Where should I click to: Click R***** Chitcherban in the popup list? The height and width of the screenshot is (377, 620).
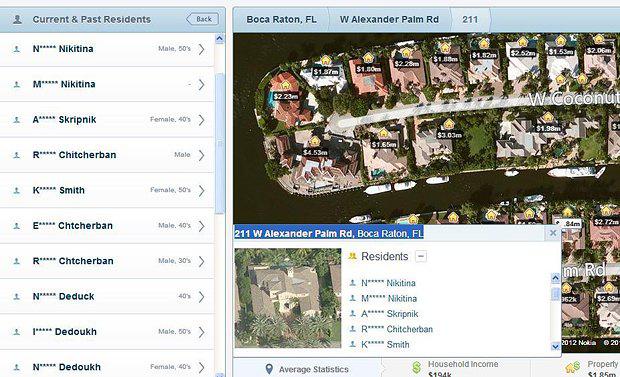pyautogui.click(x=397, y=329)
